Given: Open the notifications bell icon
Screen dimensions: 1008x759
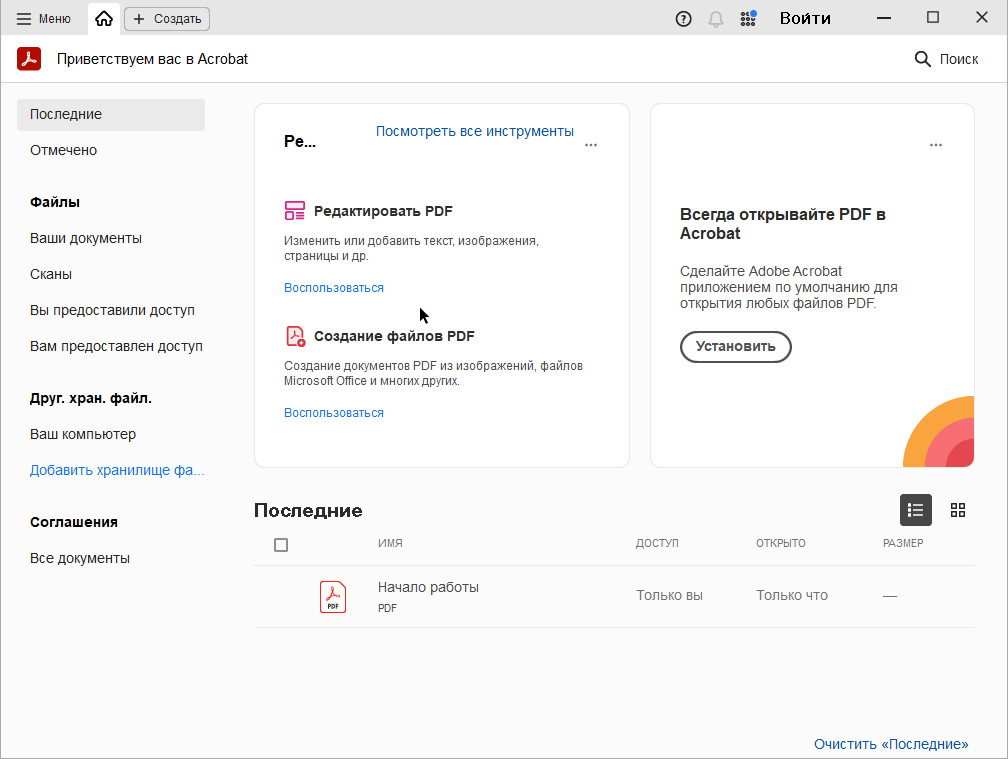Looking at the screenshot, I should pos(716,19).
